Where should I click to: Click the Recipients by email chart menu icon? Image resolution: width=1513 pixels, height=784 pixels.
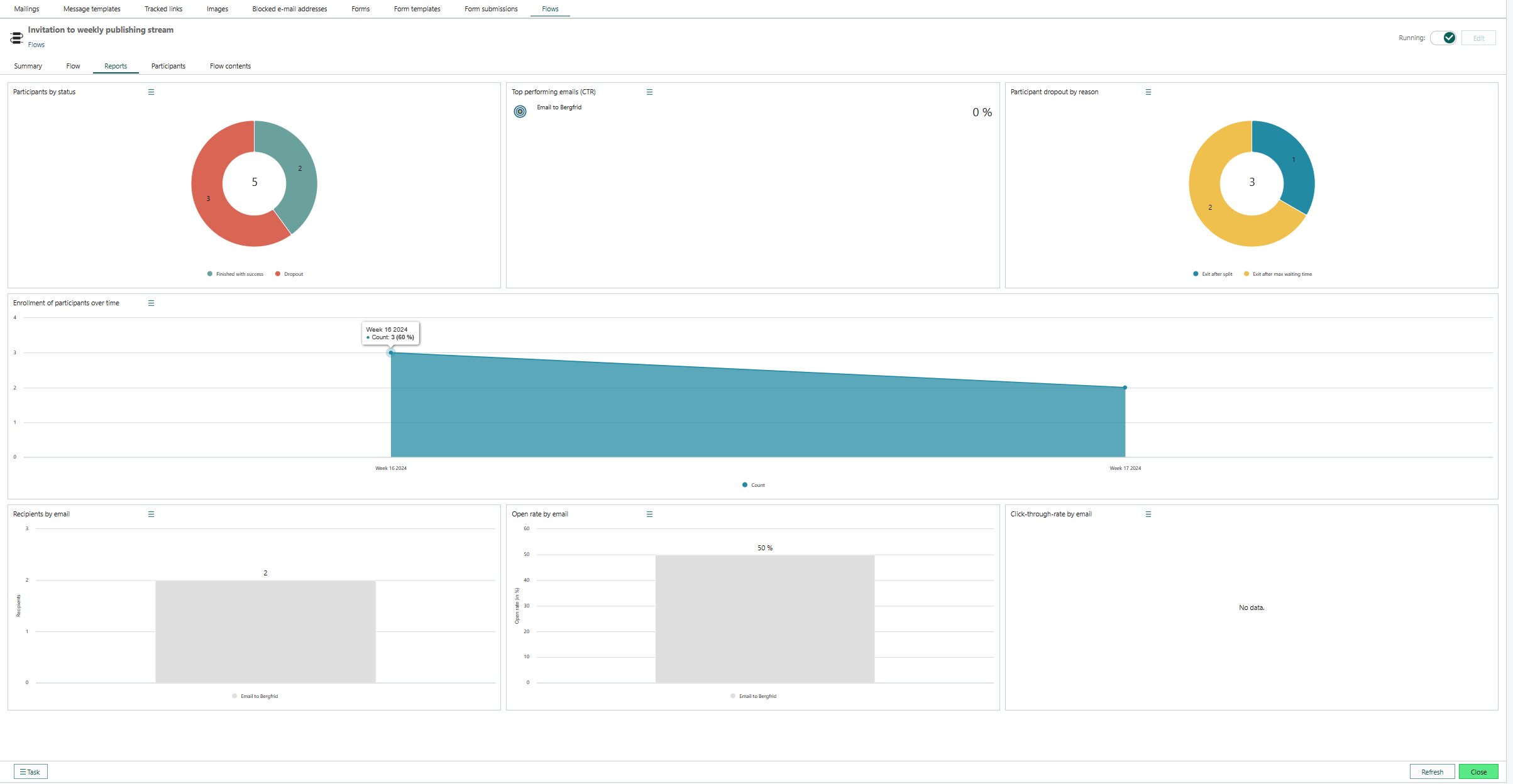[150, 514]
